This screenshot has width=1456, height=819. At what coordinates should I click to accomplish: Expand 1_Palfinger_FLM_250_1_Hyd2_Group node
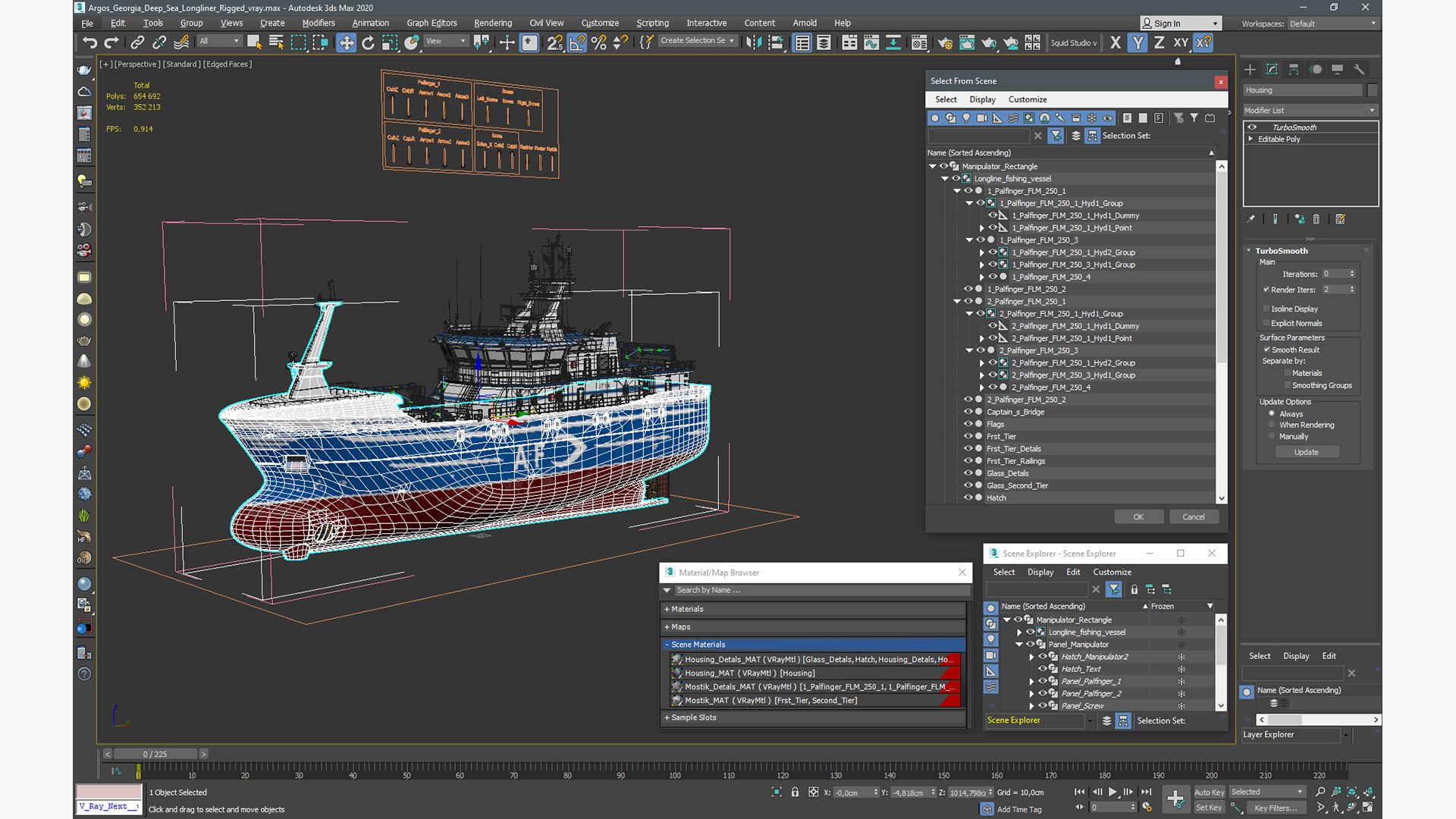tap(982, 253)
